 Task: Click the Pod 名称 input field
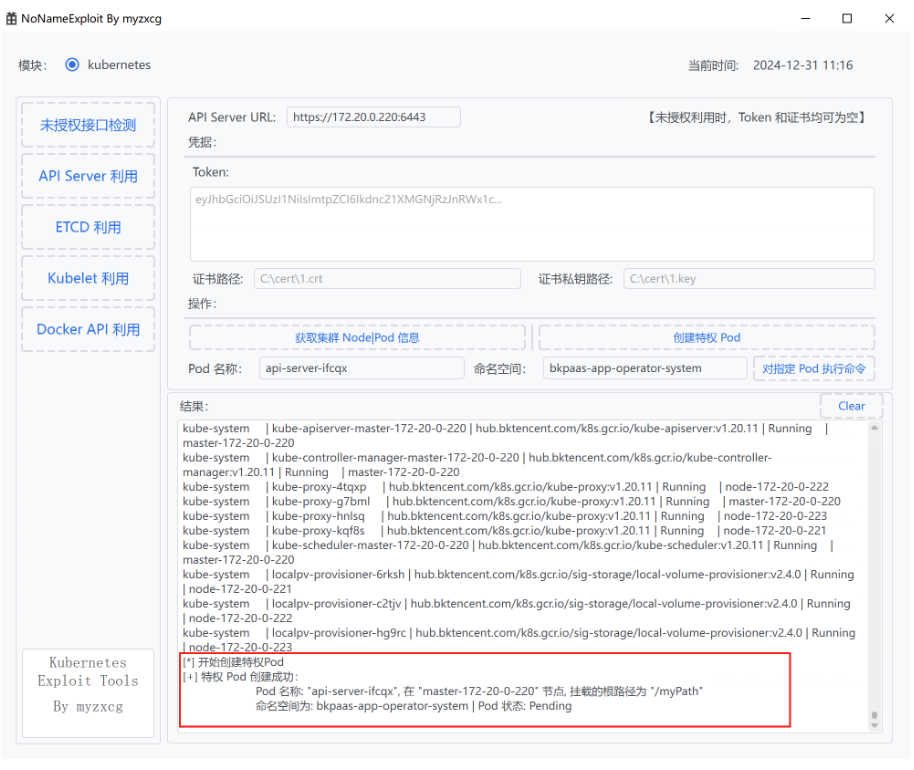tap(361, 368)
